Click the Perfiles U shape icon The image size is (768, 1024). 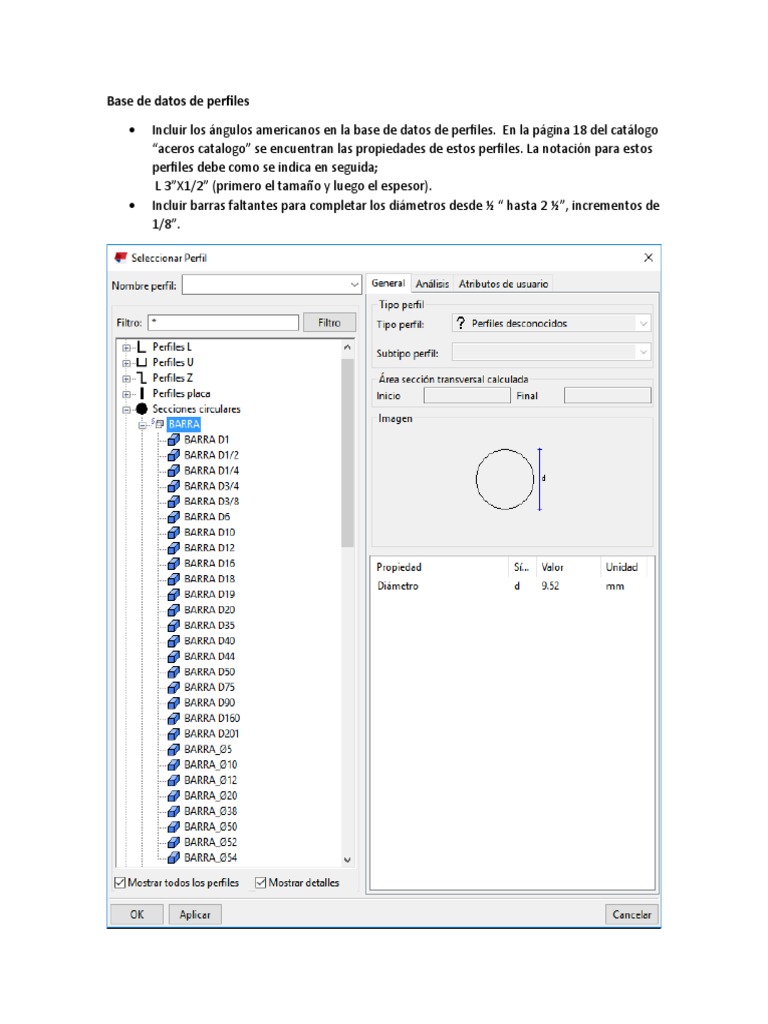141,362
